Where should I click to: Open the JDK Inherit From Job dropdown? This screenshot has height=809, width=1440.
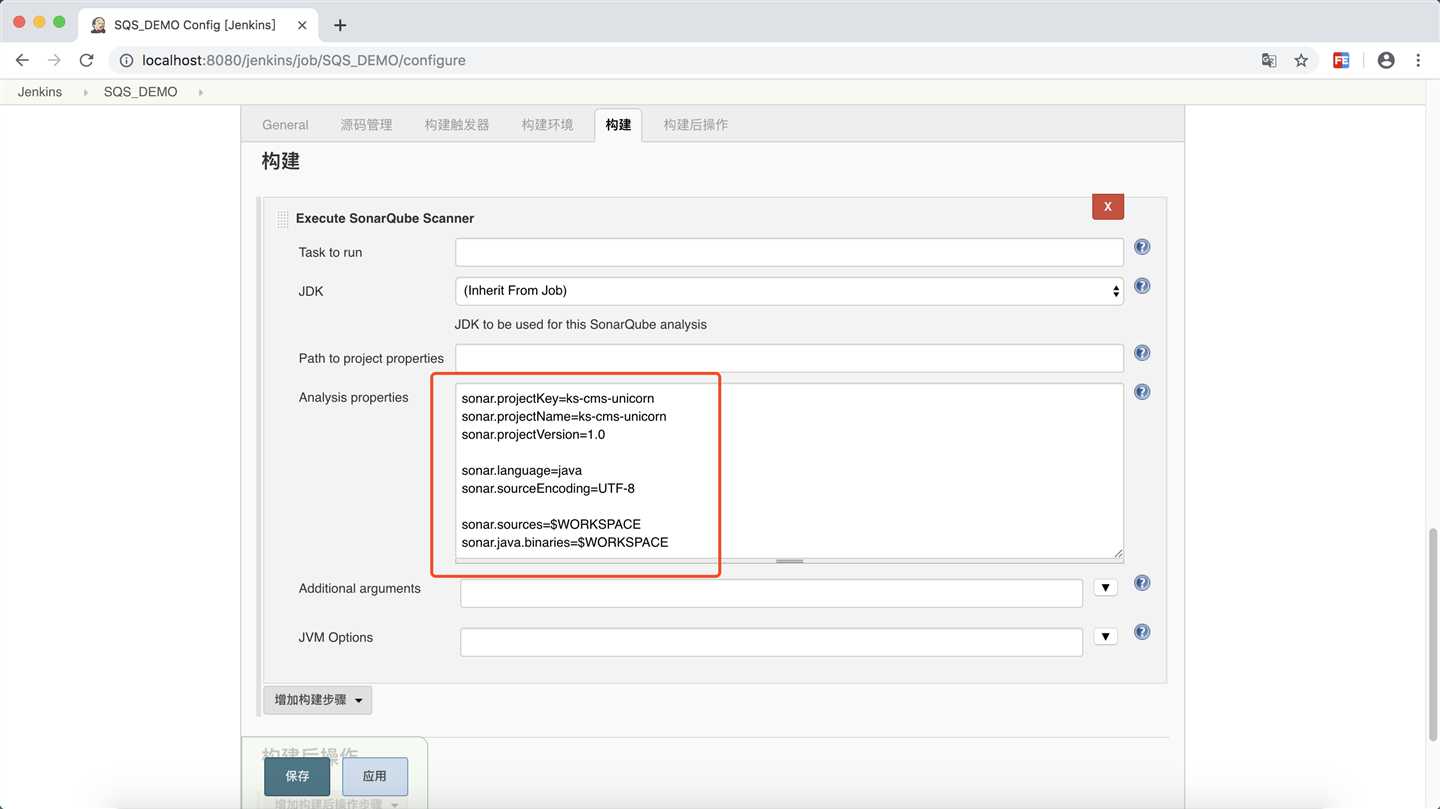789,291
